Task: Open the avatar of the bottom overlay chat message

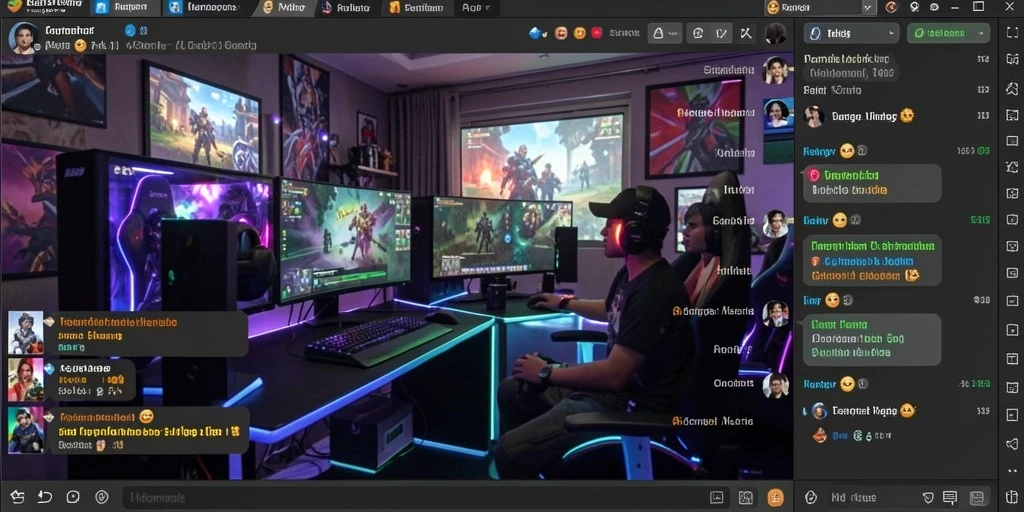Action: [x=25, y=430]
